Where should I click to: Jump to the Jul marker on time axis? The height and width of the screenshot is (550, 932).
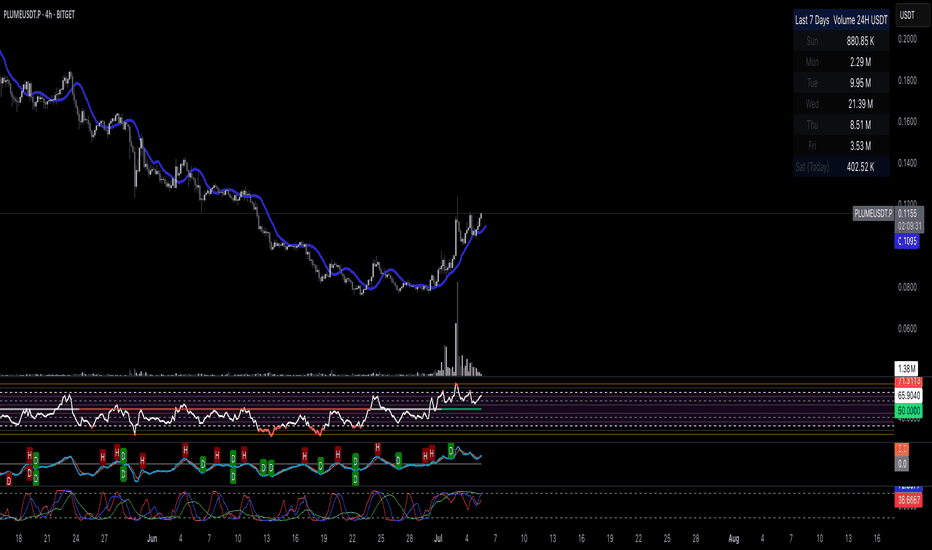[x=438, y=539]
